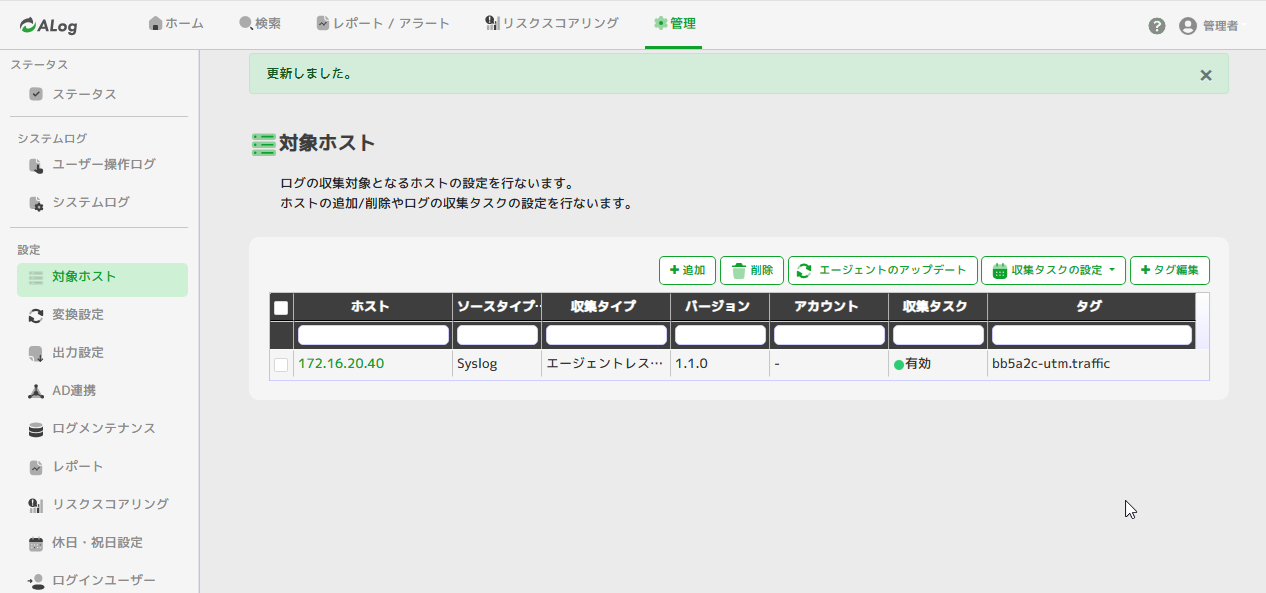Image resolution: width=1266 pixels, height=593 pixels.
Task: Sort by the タグ column header
Action: (x=1091, y=307)
